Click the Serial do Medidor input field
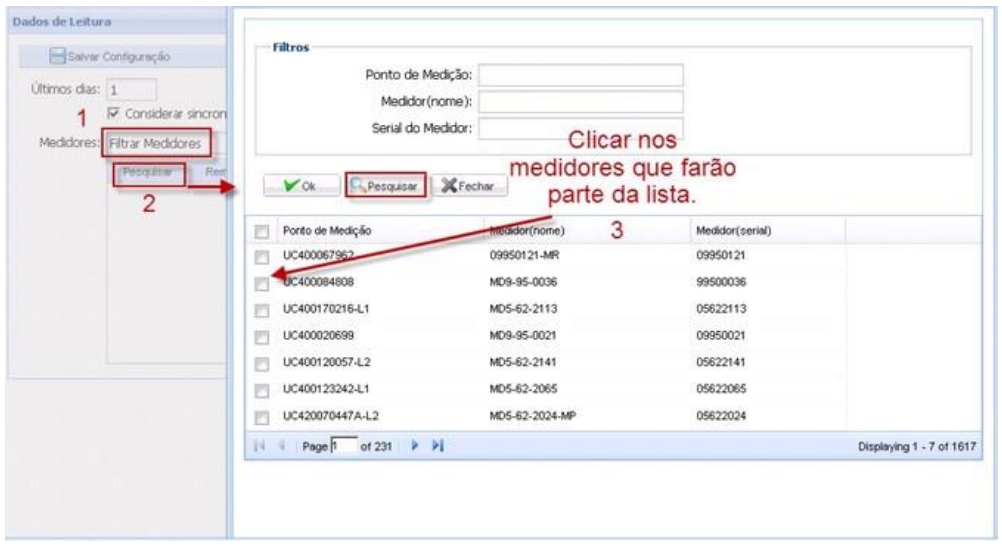This screenshot has width=1002, height=545. 581,128
